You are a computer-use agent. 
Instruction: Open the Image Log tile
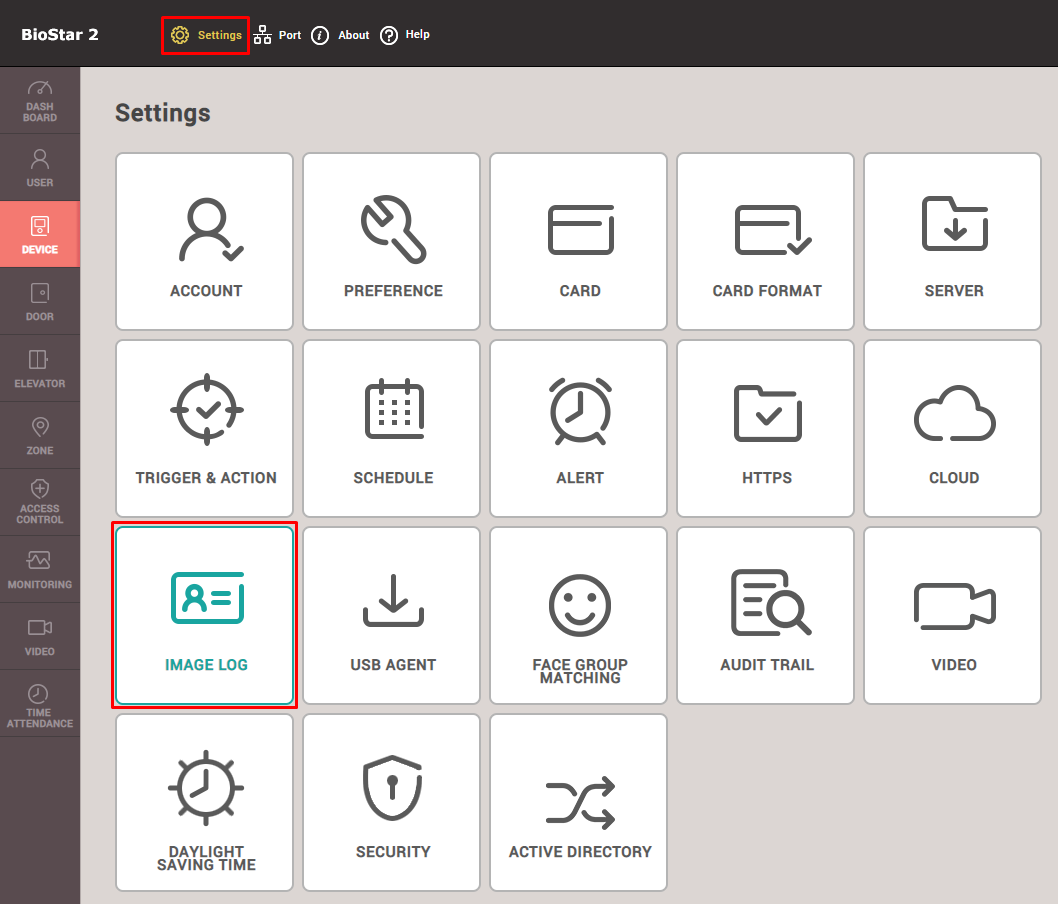(x=205, y=615)
